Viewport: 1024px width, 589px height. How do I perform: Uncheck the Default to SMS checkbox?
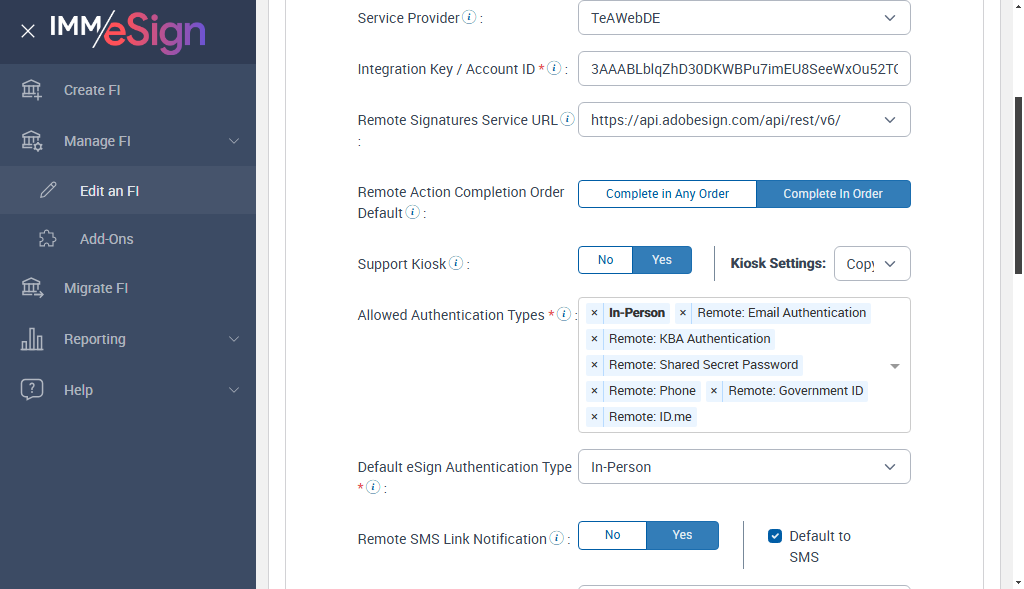click(775, 536)
